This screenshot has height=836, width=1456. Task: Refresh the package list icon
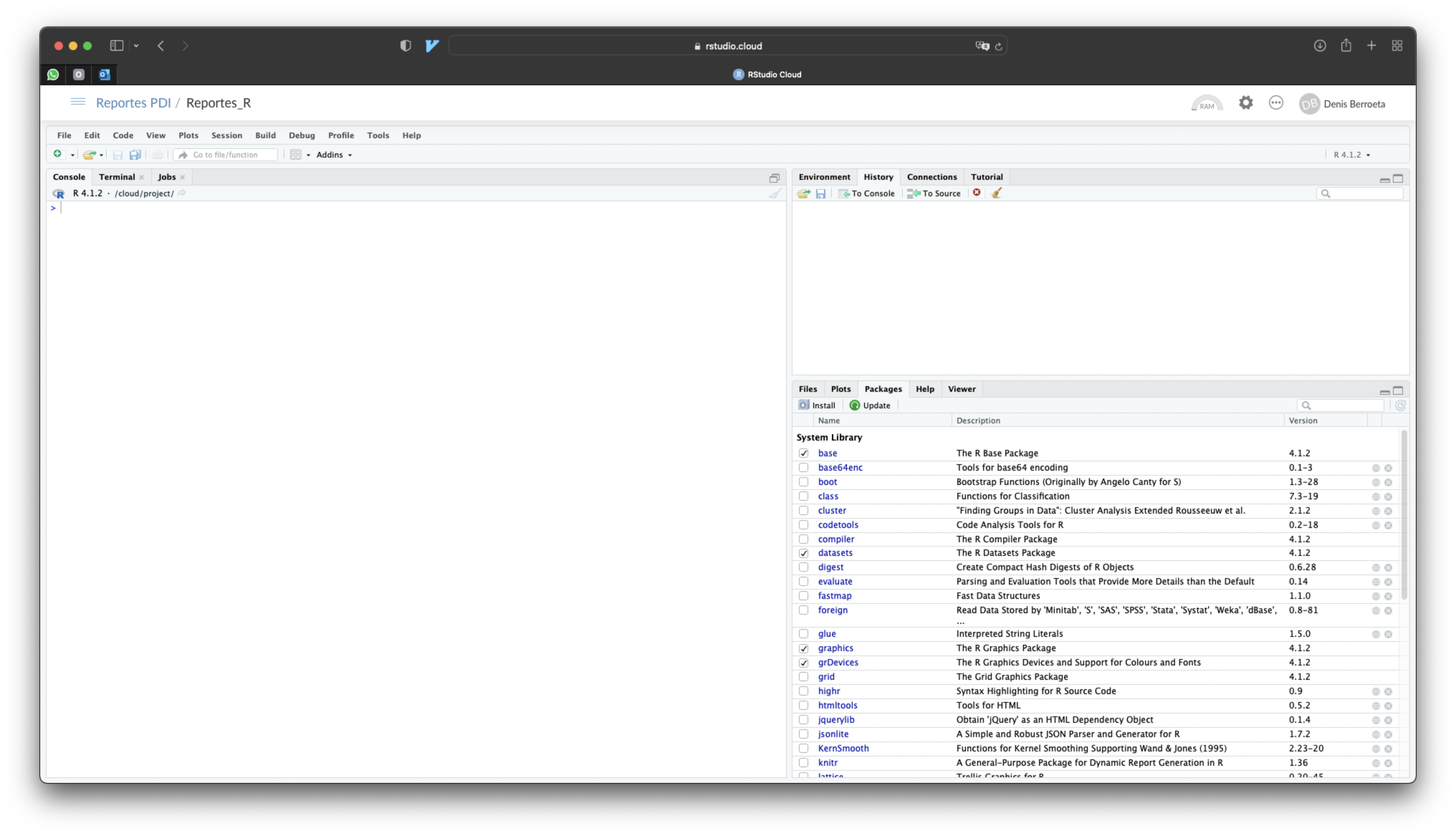[x=1400, y=405]
